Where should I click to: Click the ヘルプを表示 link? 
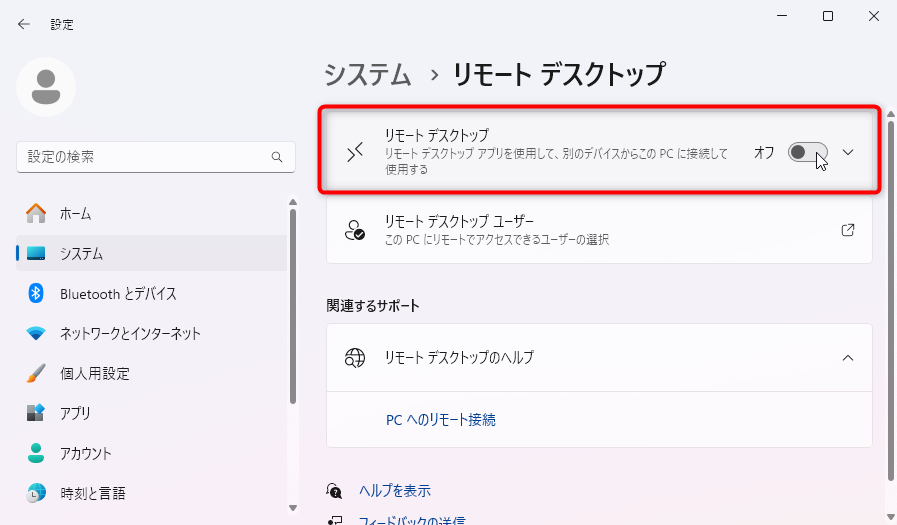(x=395, y=491)
